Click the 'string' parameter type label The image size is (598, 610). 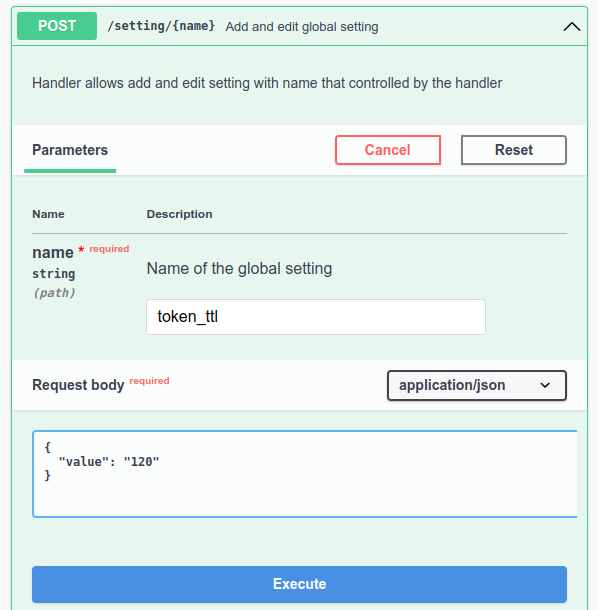(x=54, y=274)
